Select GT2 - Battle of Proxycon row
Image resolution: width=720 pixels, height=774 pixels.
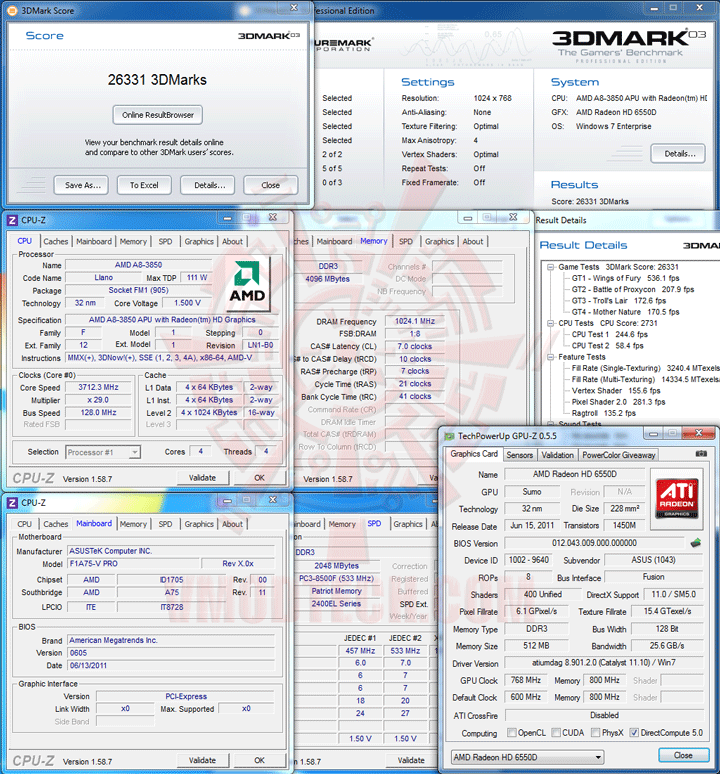[x=633, y=290]
